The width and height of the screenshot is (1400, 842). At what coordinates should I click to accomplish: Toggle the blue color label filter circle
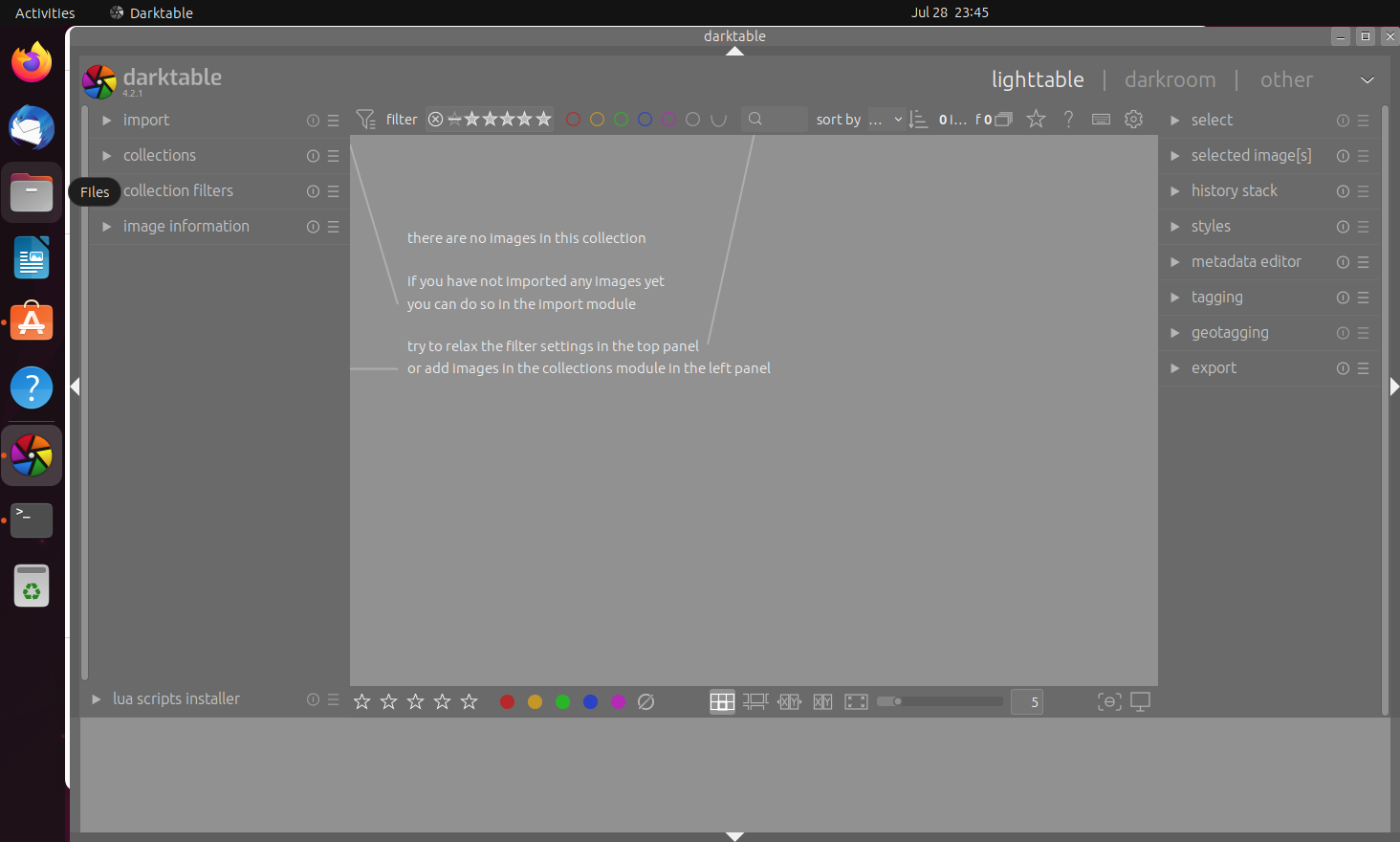(x=645, y=120)
